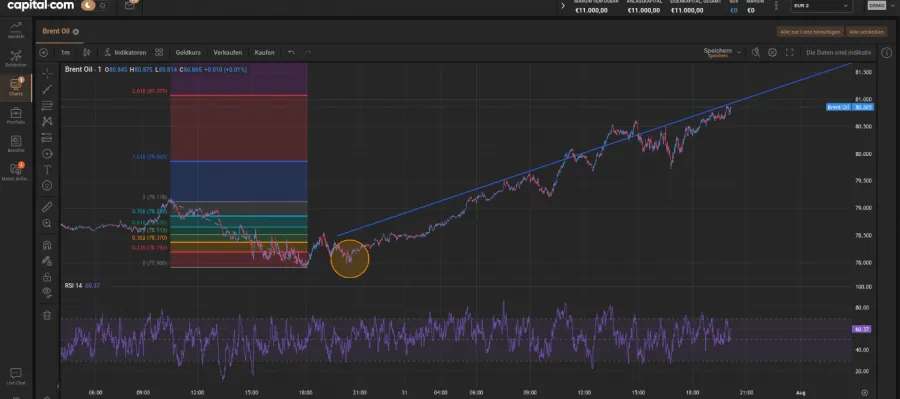This screenshot has height=399, width=900.
Task: Open the chart settings gear icon
Action: [773, 52]
